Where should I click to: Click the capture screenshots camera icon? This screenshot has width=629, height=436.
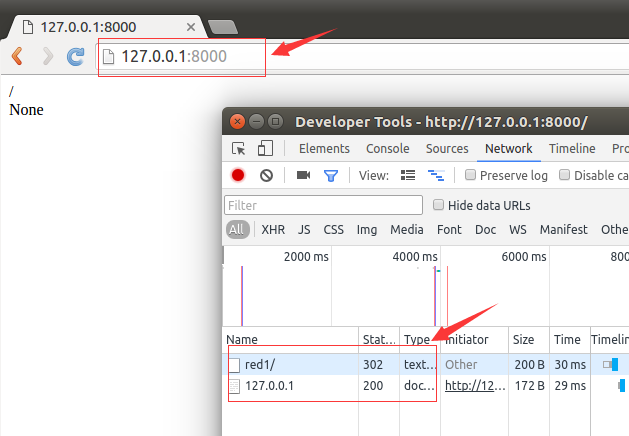[303, 175]
